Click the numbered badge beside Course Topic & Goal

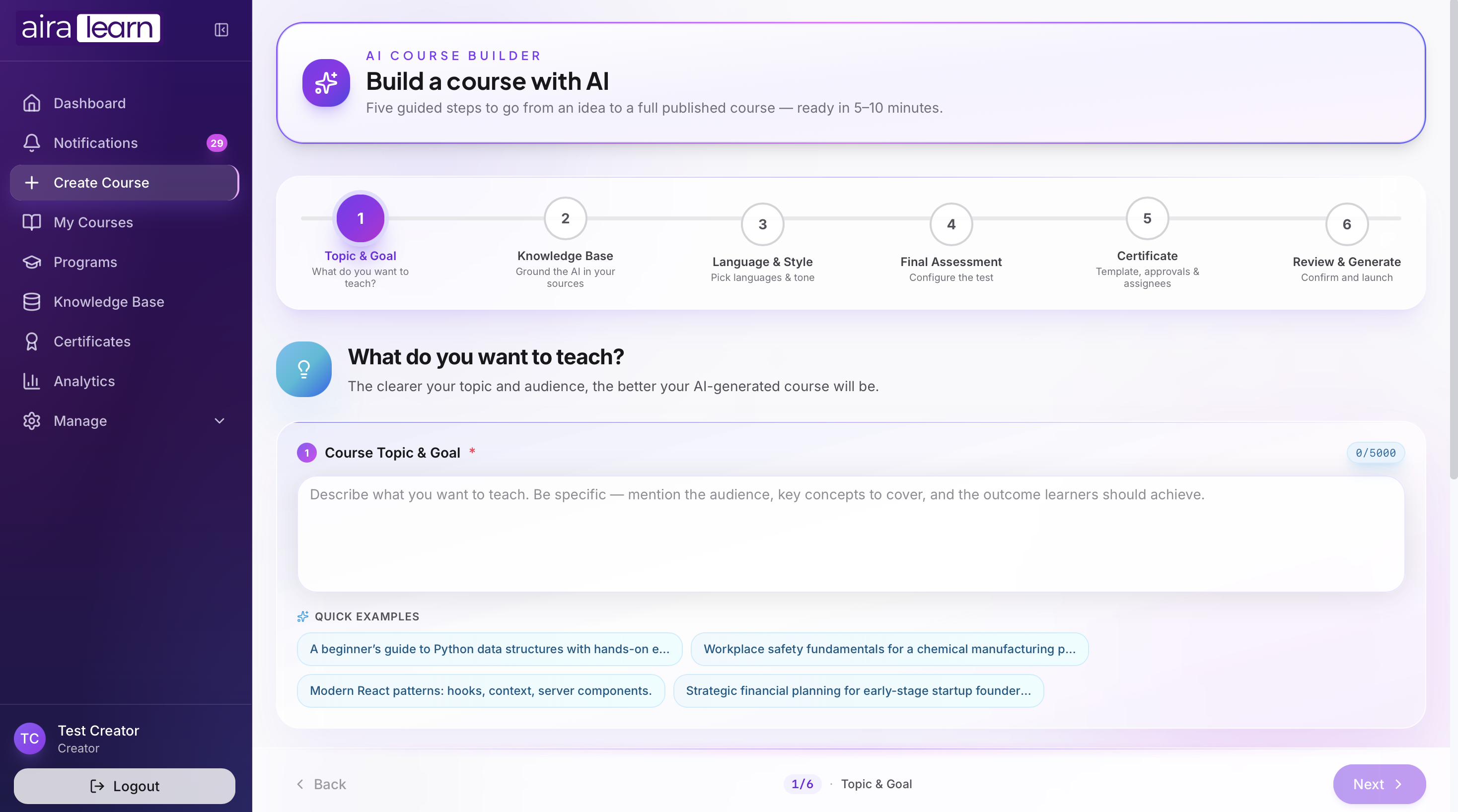307,453
